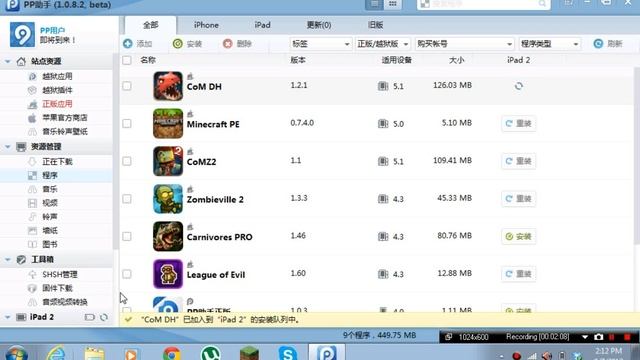This screenshot has height=360, width=640.
Task: Click the CoMZ2 app icon
Action: click(168, 161)
